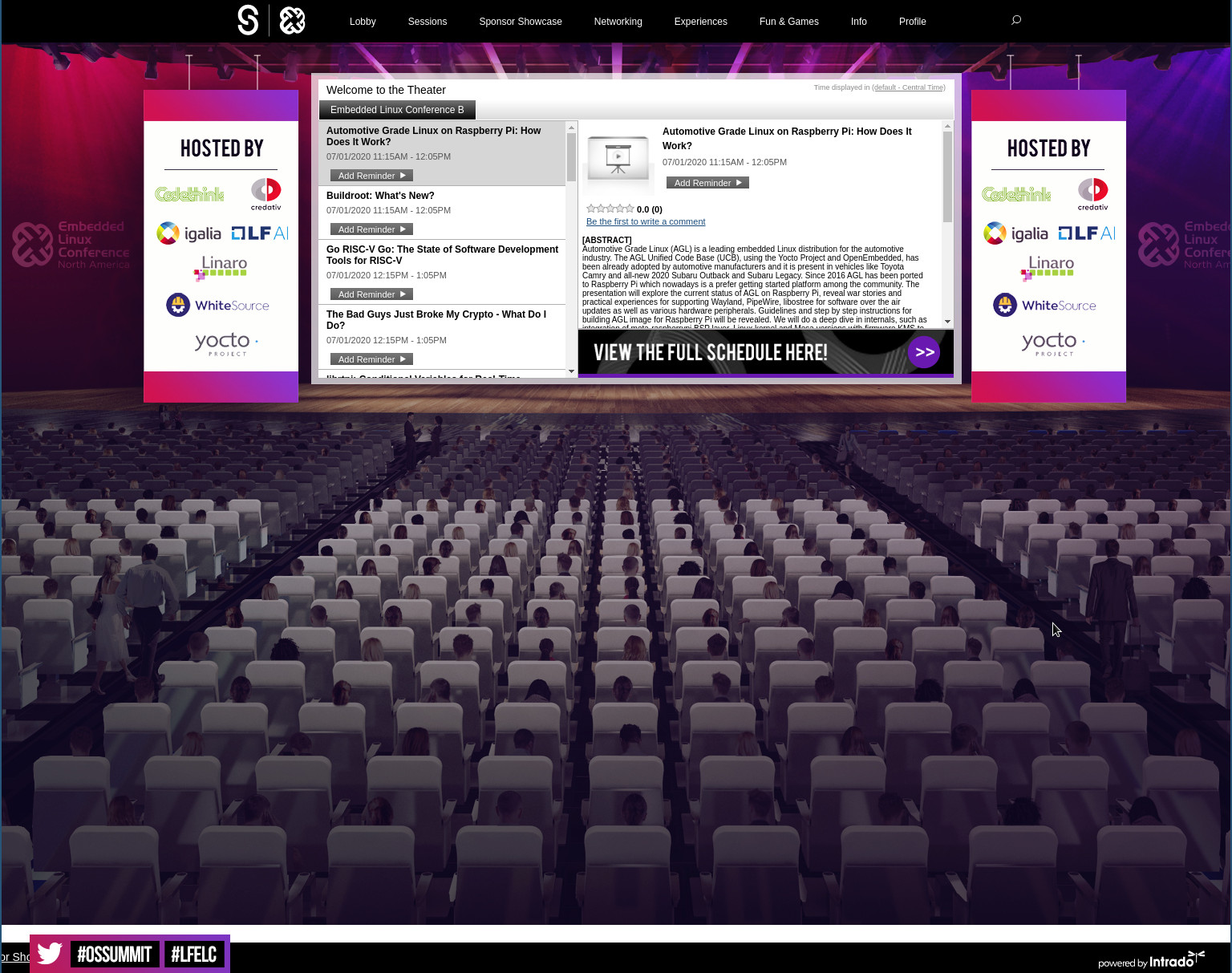Click the Embedded Linux Conference logo in header

[292, 20]
